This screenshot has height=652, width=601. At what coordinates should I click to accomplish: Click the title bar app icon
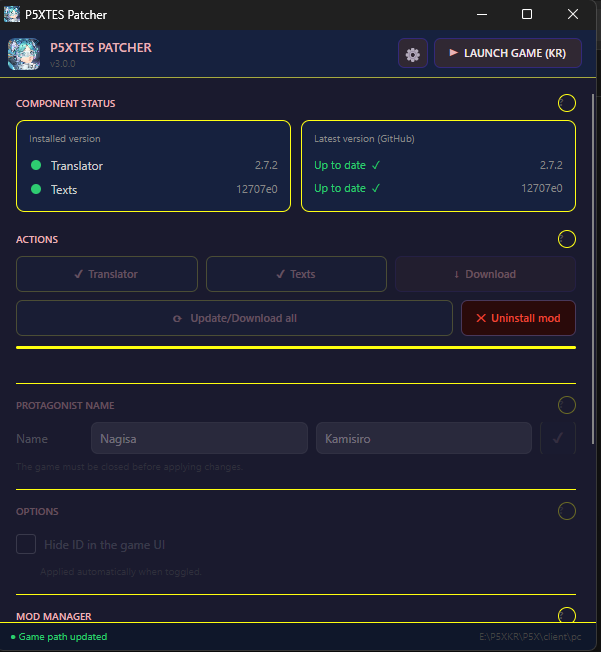click(12, 14)
